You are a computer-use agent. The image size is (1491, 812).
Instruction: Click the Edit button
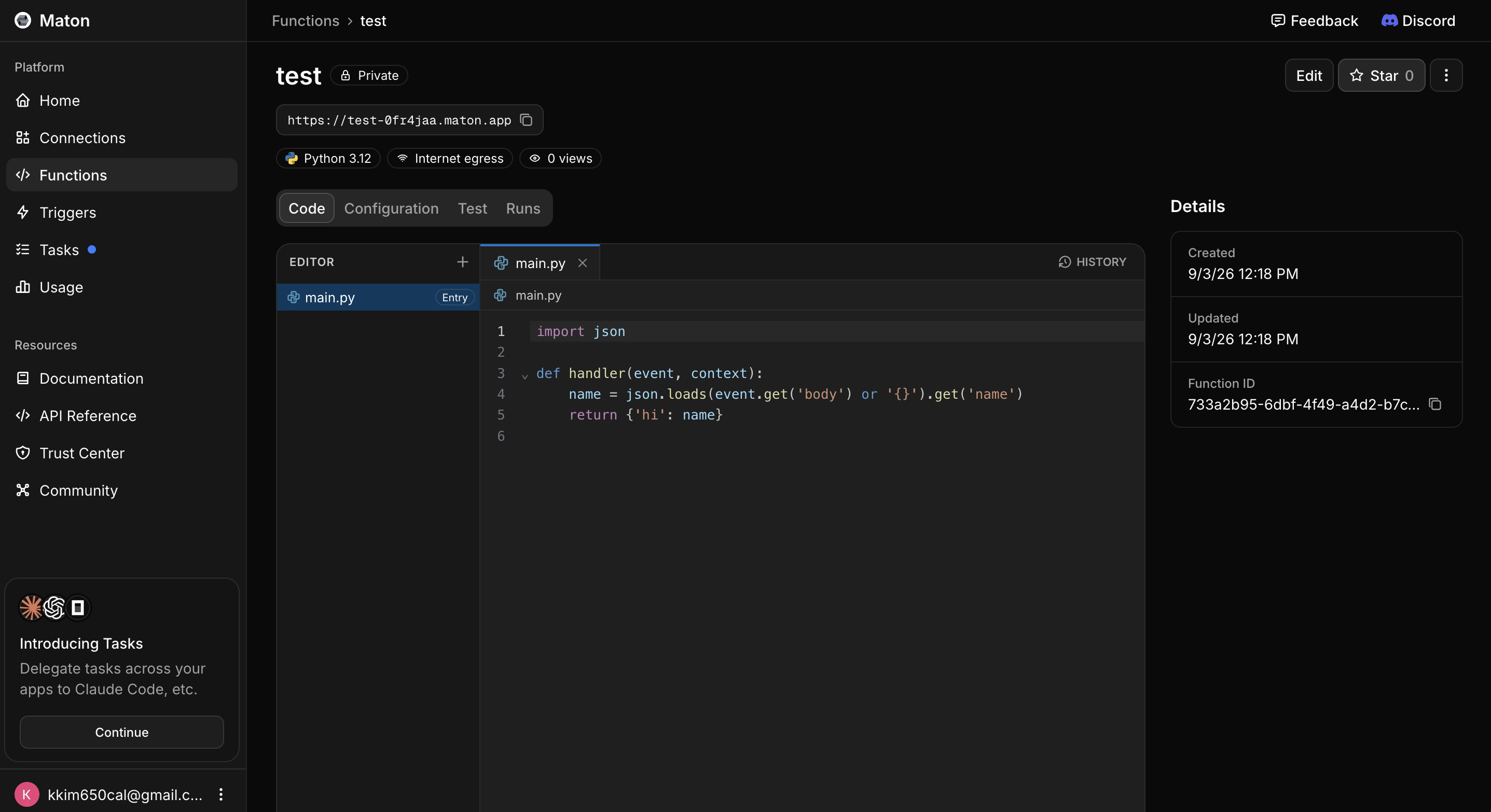[x=1309, y=75]
